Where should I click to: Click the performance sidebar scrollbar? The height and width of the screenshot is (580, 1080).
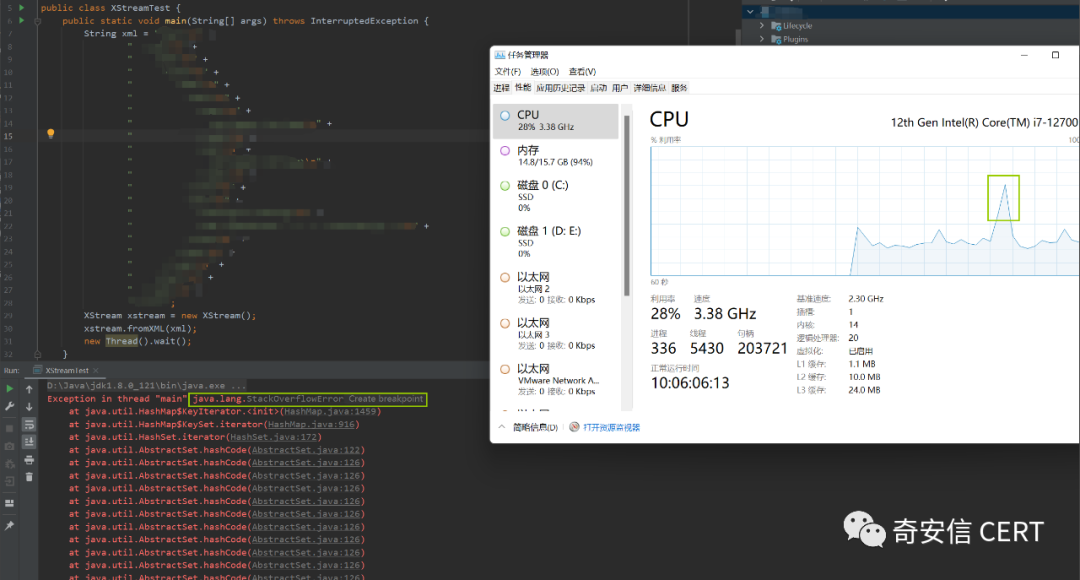627,205
